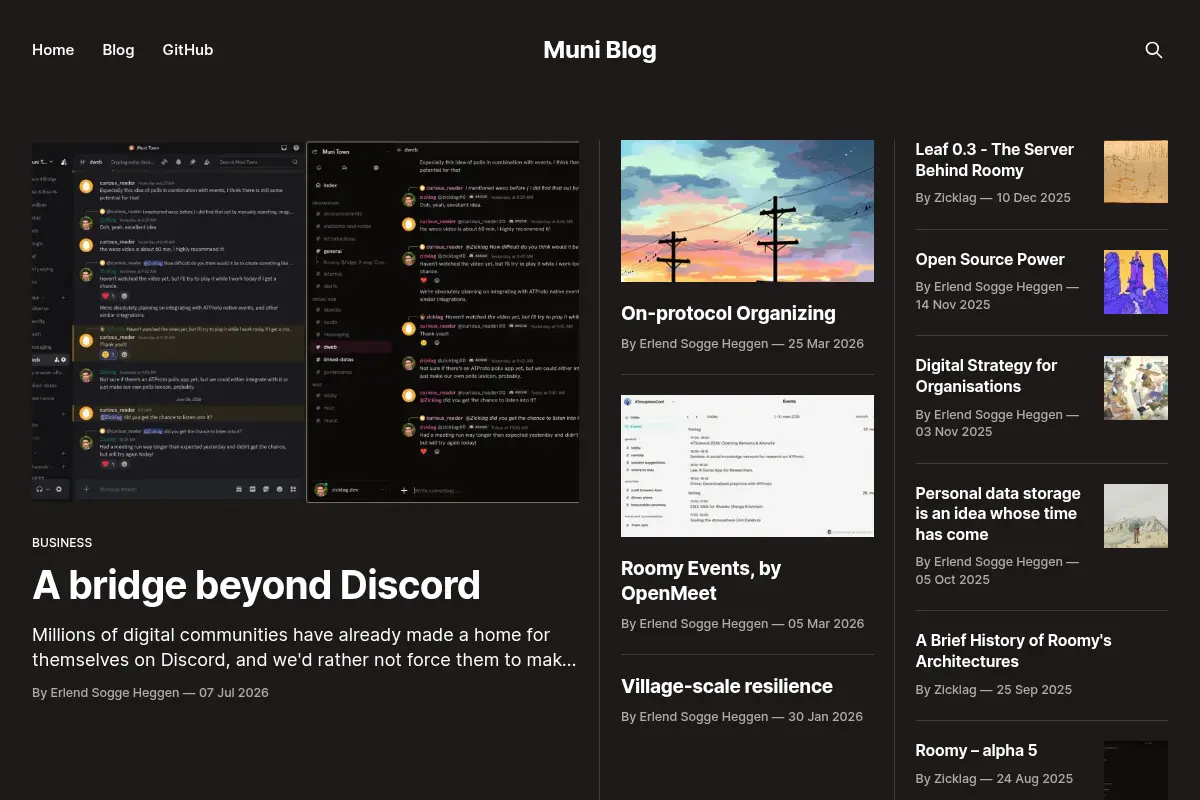The width and height of the screenshot is (1200, 800).
Task: Click byline dated 03 Nov 2025
Action: point(997,423)
